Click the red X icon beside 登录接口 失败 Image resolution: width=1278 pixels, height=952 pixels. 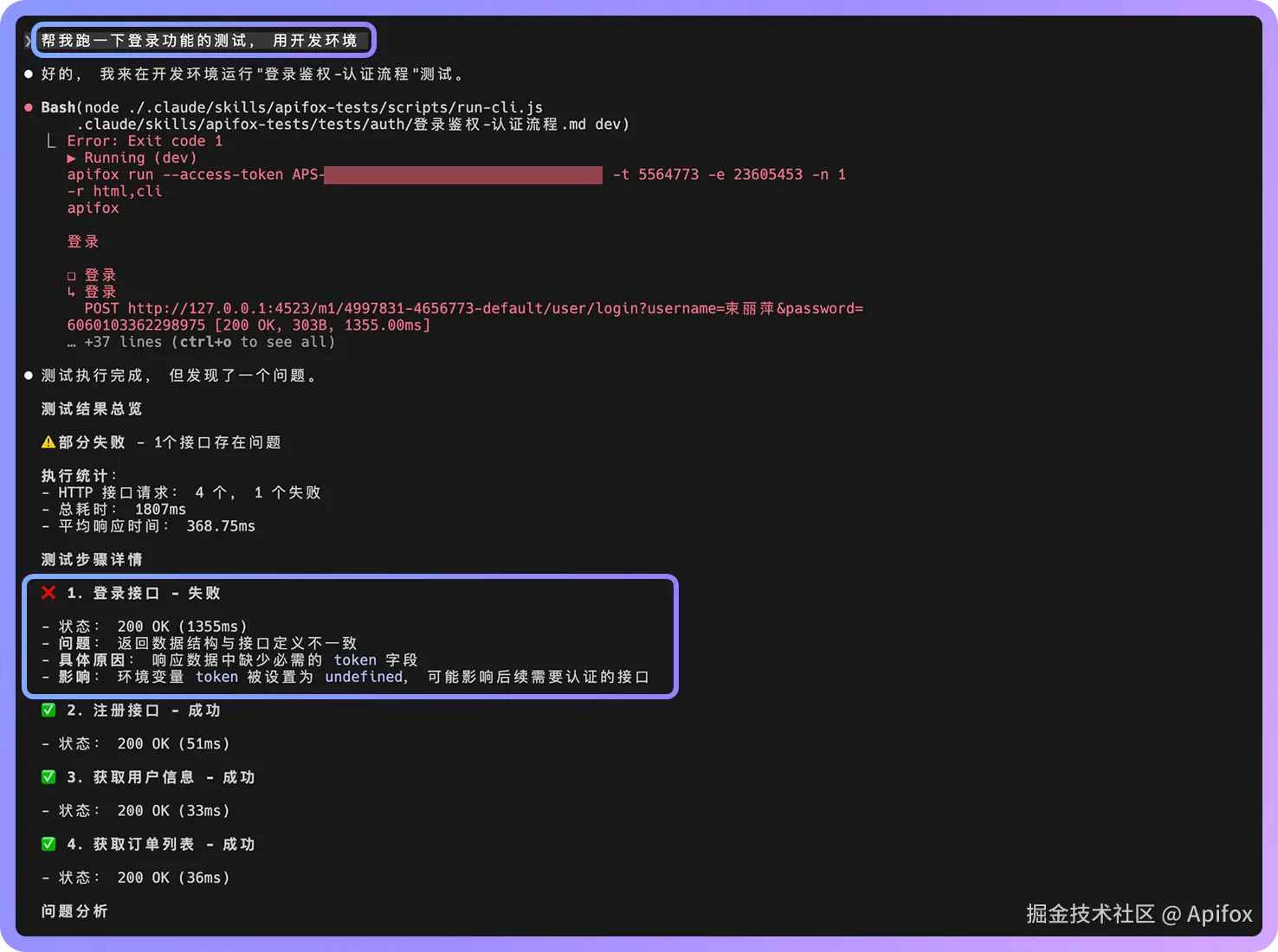point(48,593)
